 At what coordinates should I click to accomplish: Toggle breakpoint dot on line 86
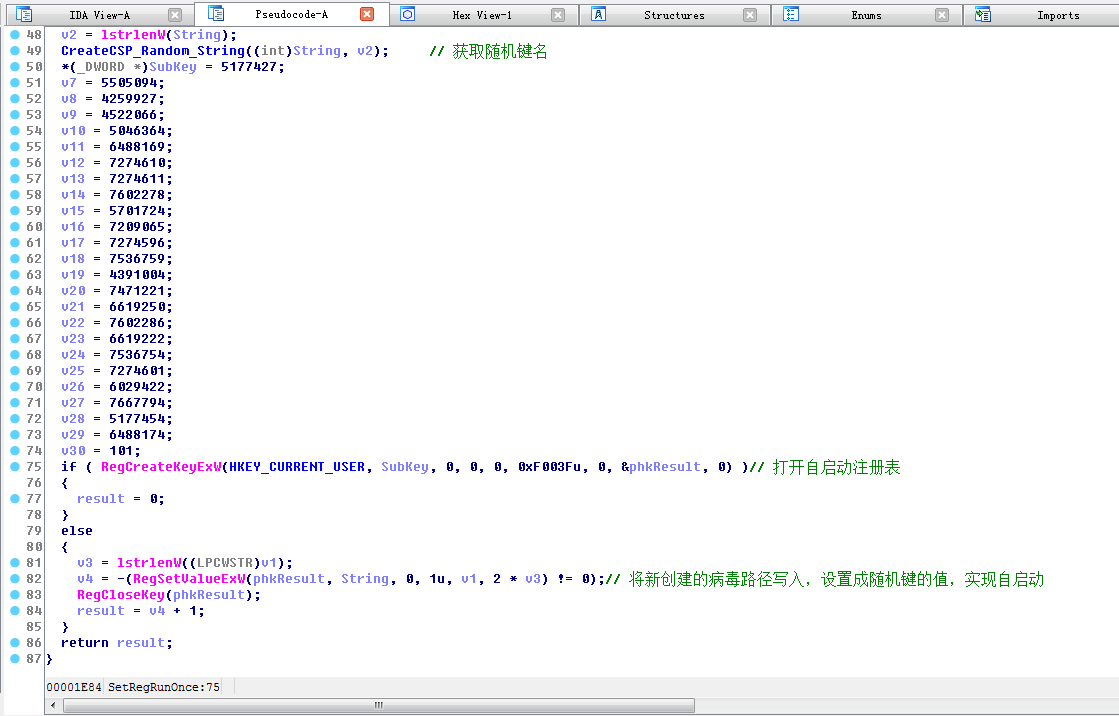click(15, 642)
